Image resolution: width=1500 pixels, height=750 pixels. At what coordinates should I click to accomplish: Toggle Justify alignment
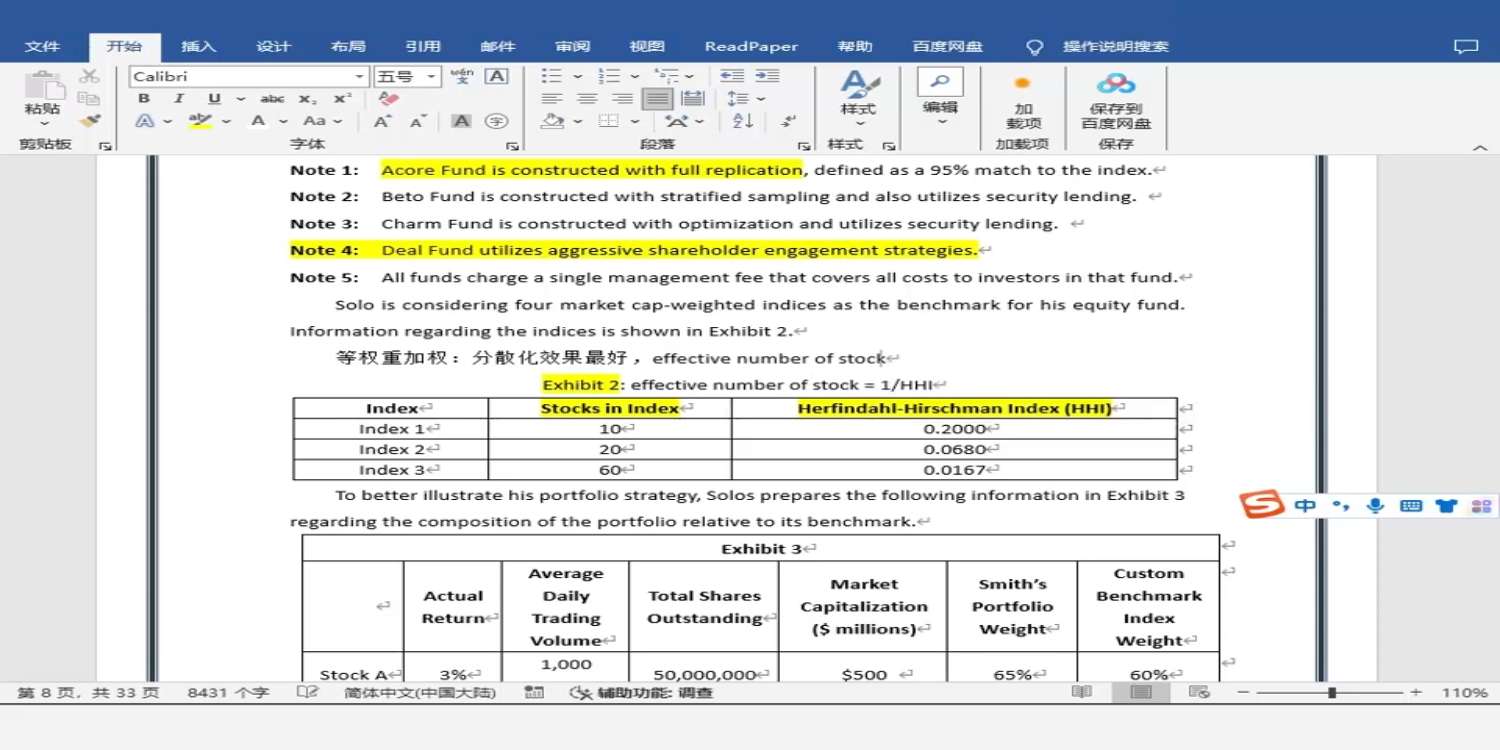[x=657, y=99]
